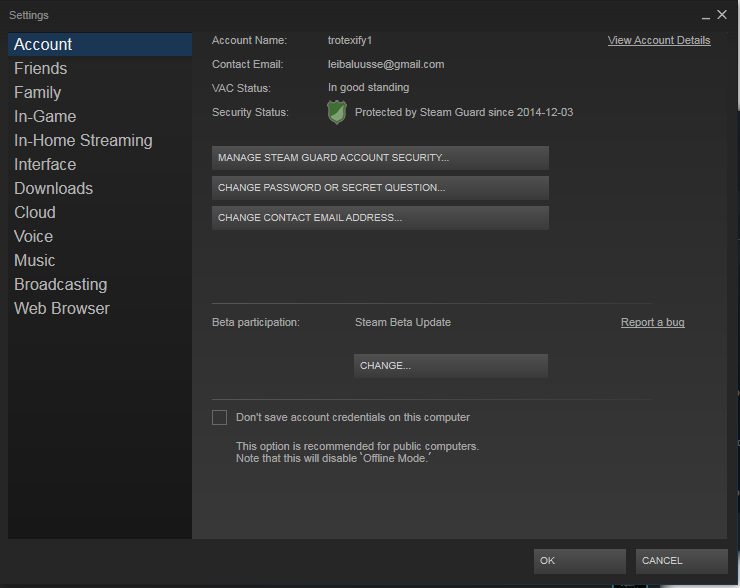Click the 'Contact Email:' label

click(248, 65)
